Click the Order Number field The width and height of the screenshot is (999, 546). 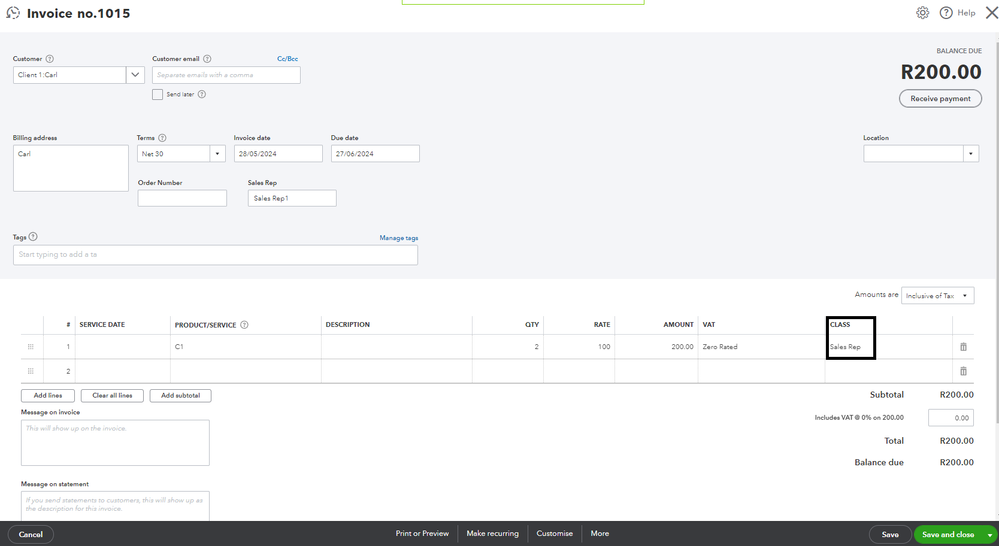[x=182, y=198]
